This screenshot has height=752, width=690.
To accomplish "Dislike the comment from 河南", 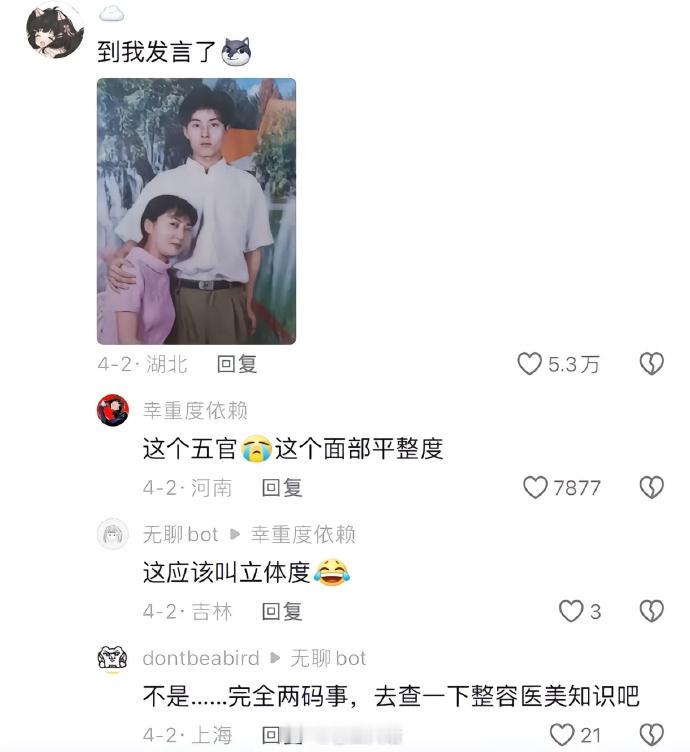I will [652, 488].
